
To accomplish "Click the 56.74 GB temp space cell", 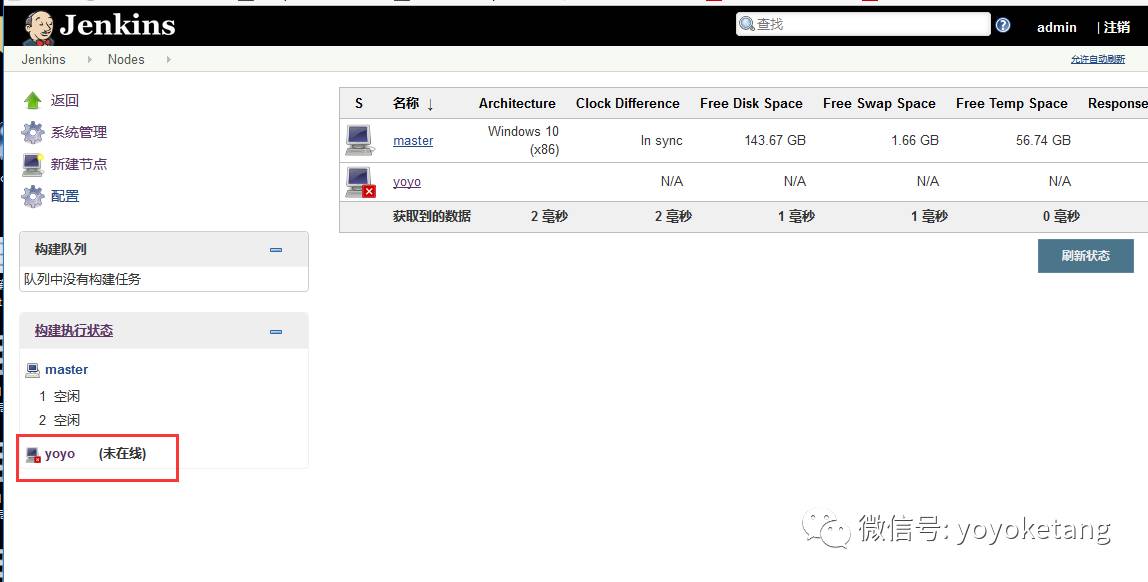I will point(1043,140).
